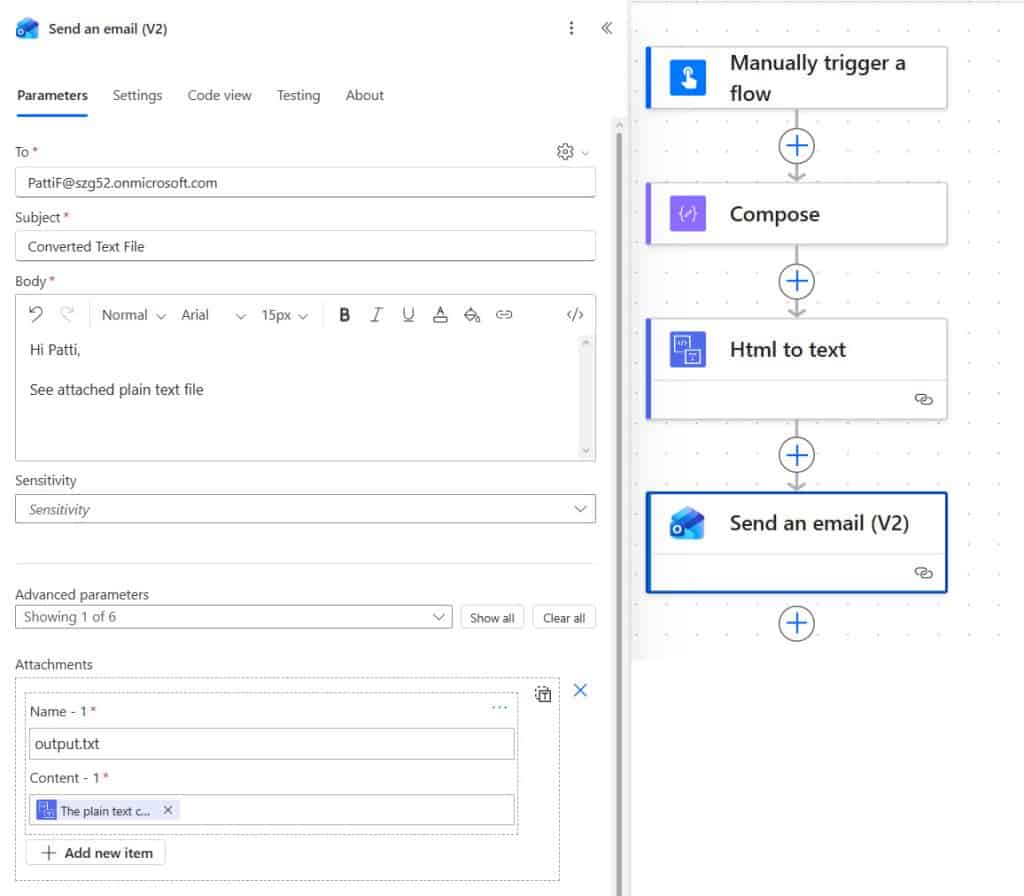Pick font color in Body toolbar
The image size is (1024, 896).
click(x=440, y=315)
